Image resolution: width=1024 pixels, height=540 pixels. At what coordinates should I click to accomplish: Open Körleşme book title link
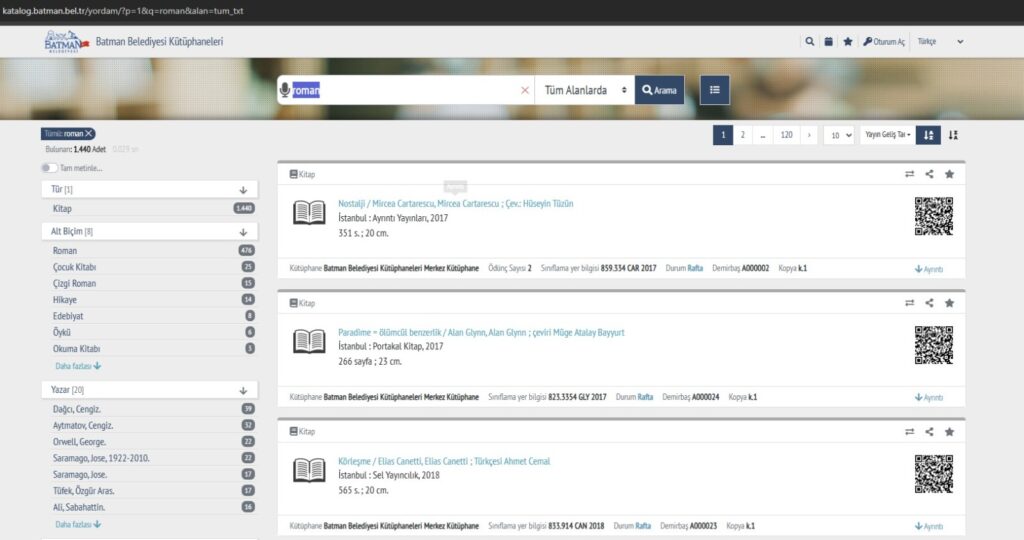(x=444, y=460)
